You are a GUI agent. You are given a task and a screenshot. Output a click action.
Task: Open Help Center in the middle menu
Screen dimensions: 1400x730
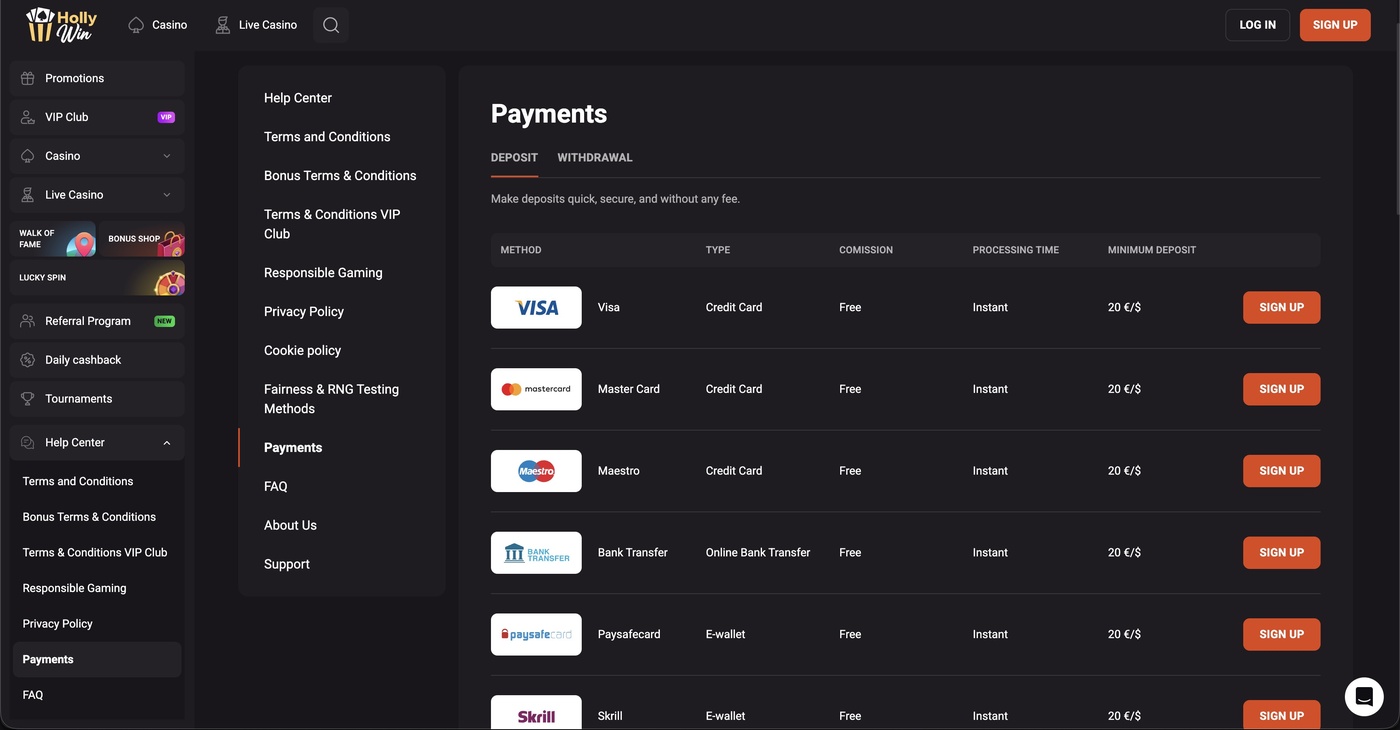point(298,98)
